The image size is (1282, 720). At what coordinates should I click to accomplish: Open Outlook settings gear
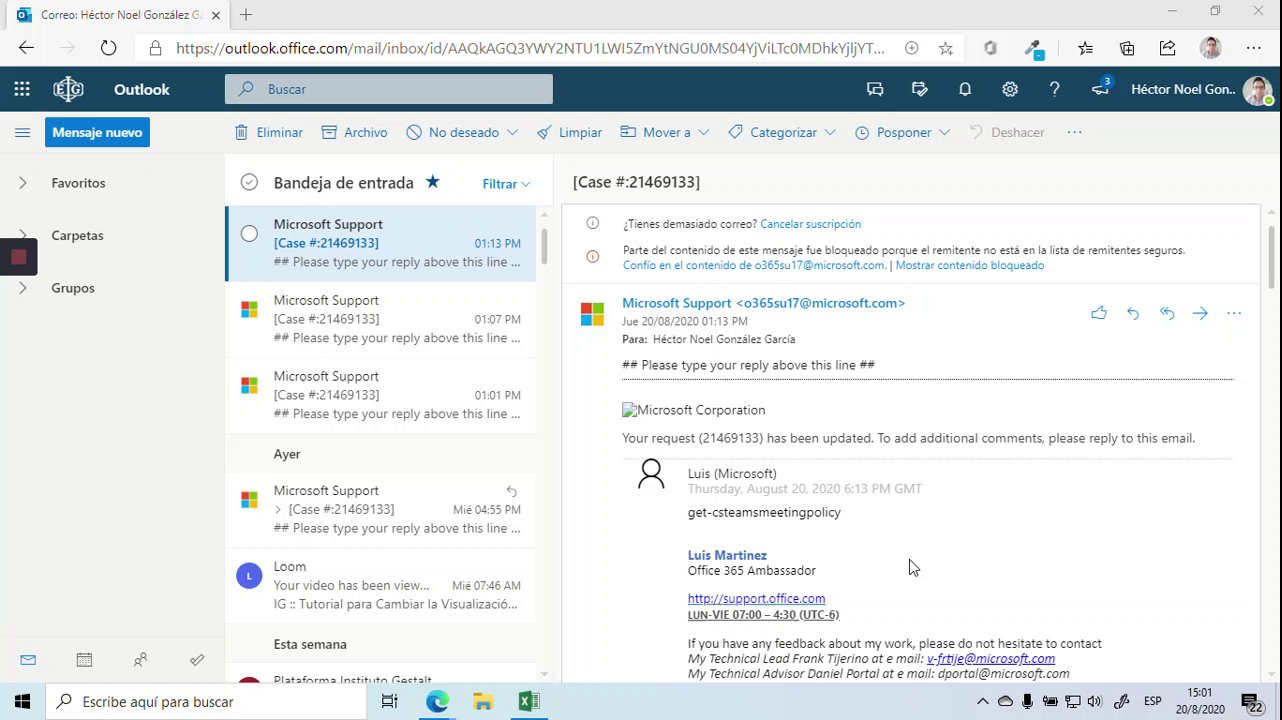(x=1010, y=89)
